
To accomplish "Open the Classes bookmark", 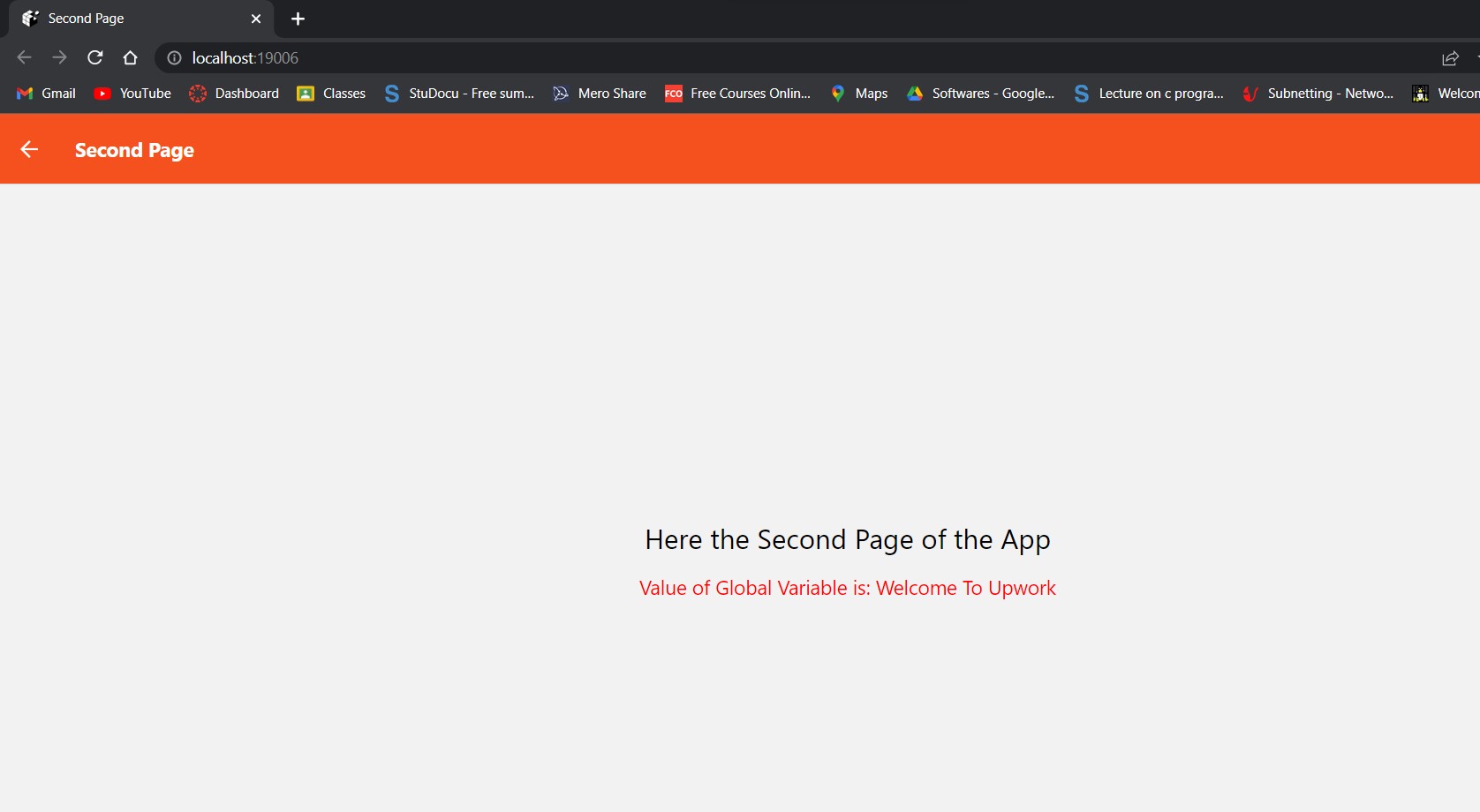I will (x=331, y=94).
